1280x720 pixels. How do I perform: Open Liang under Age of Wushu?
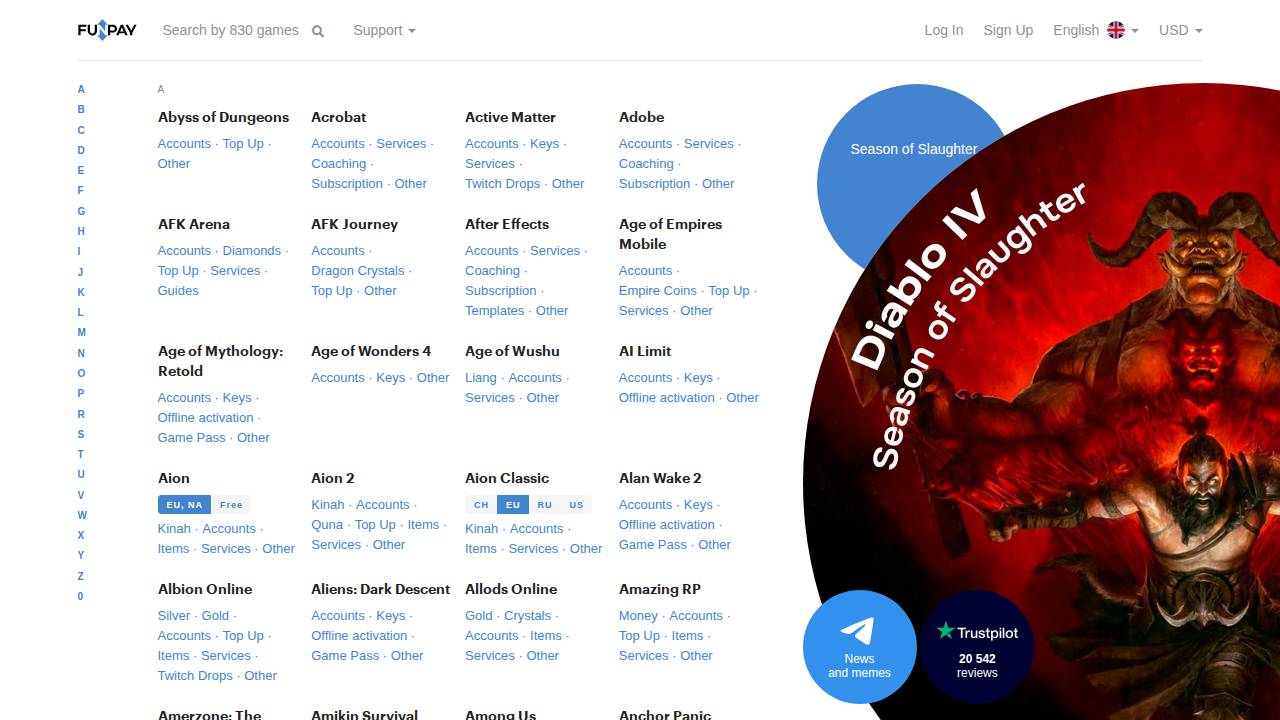(481, 378)
